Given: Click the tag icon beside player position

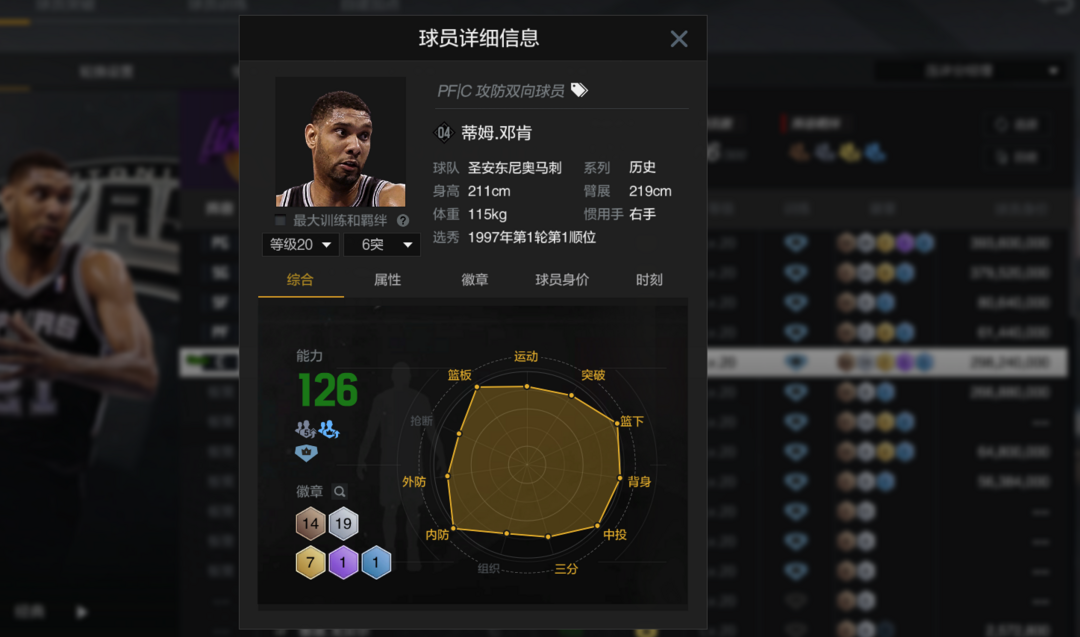Looking at the screenshot, I should [579, 90].
